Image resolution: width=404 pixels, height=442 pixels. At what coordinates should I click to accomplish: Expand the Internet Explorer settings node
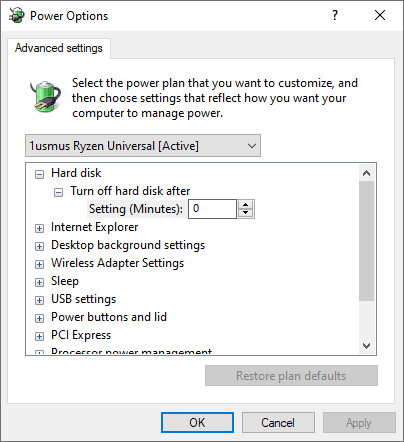click(39, 228)
